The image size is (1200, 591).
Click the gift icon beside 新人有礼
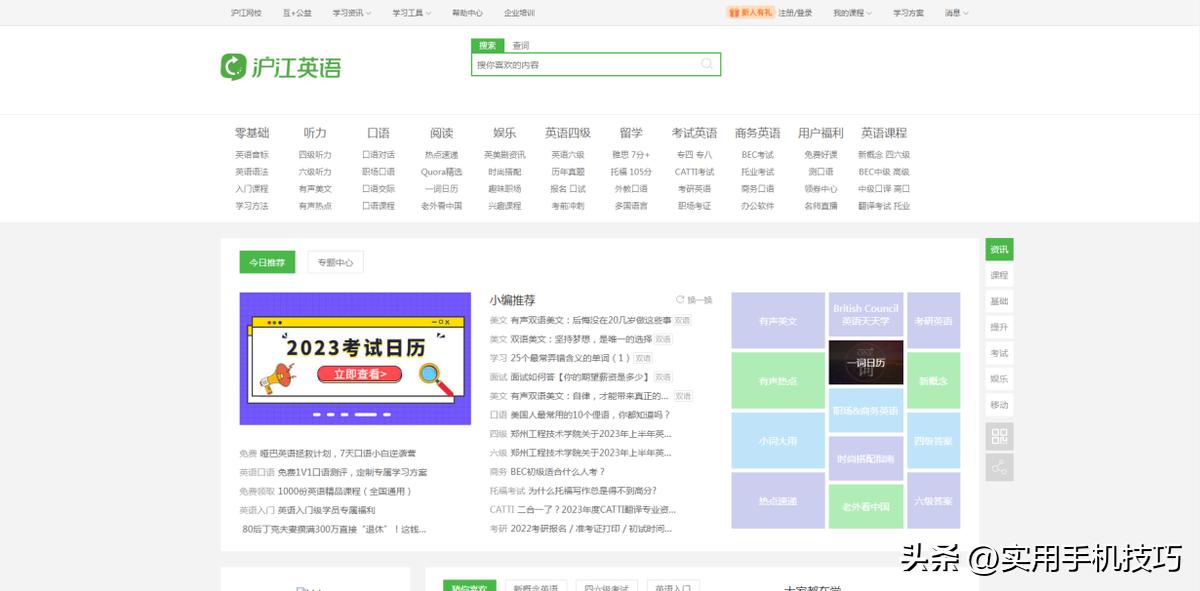click(735, 13)
